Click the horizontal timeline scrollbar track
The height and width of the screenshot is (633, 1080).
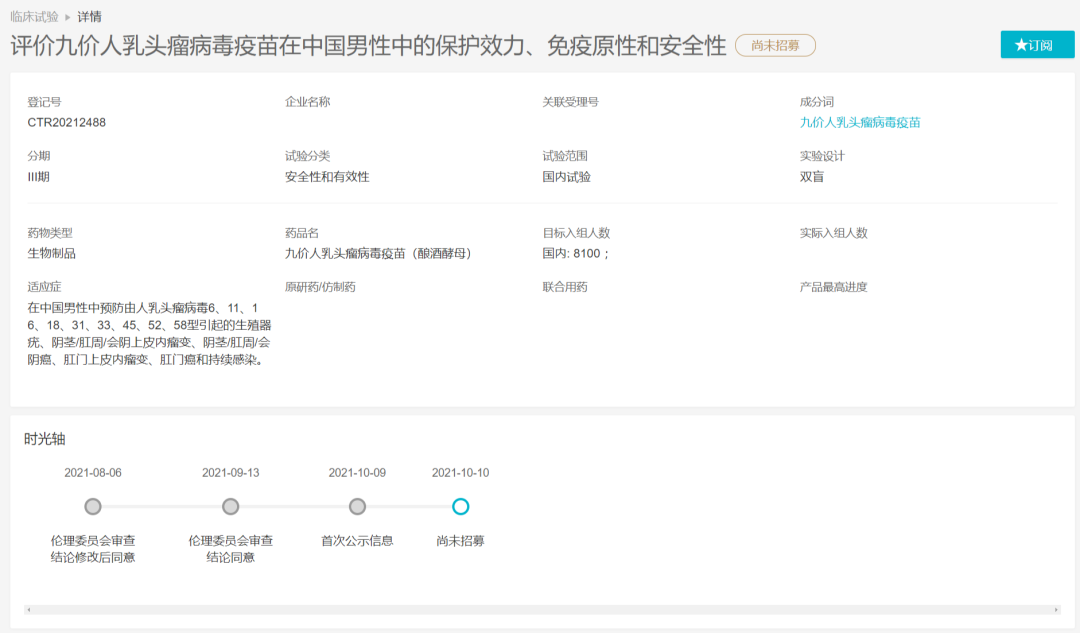point(540,609)
